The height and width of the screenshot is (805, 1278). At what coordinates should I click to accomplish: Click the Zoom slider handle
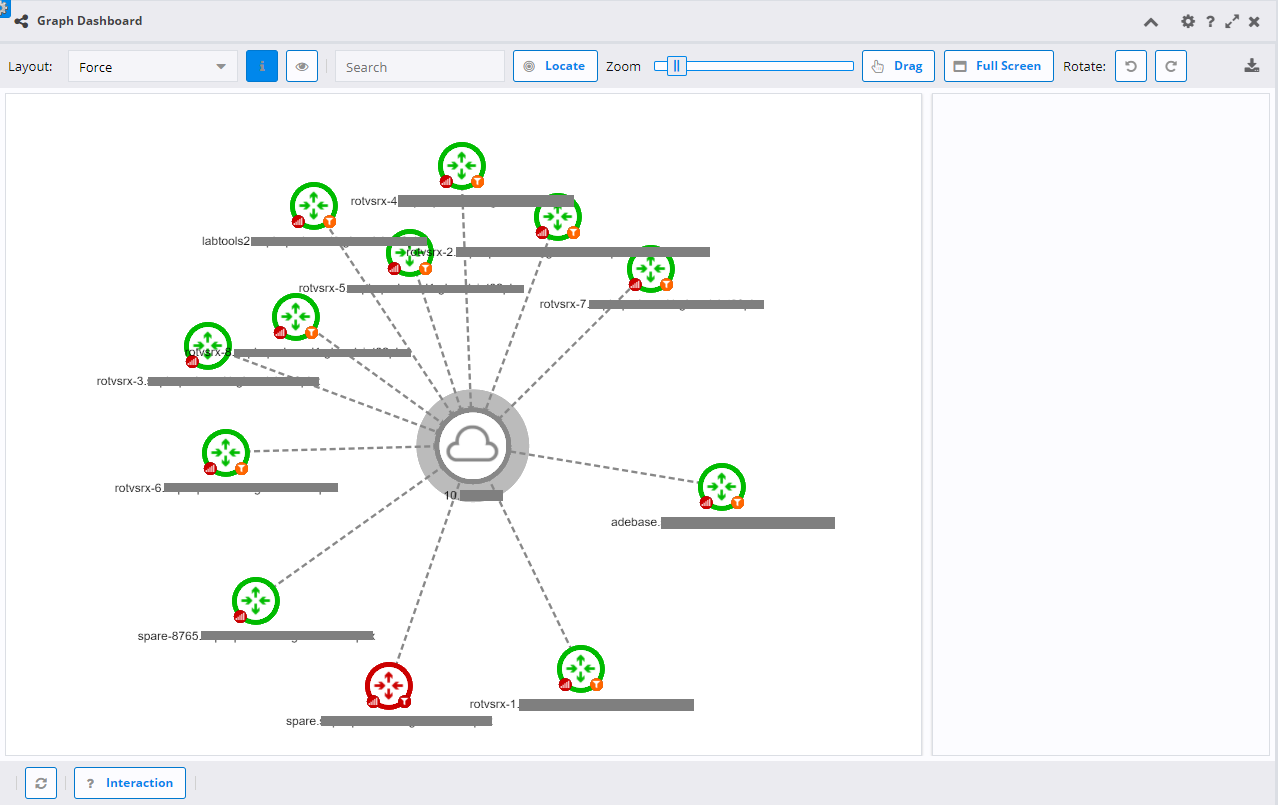click(x=677, y=66)
